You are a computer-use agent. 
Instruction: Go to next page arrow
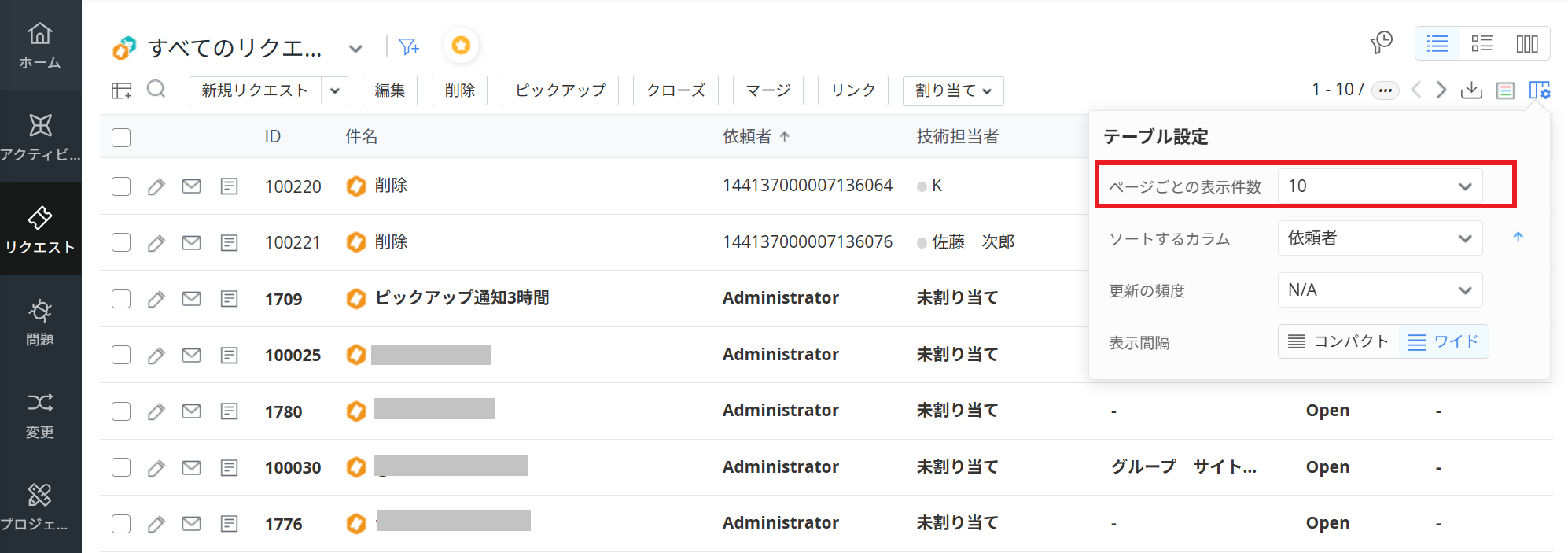coord(1441,90)
